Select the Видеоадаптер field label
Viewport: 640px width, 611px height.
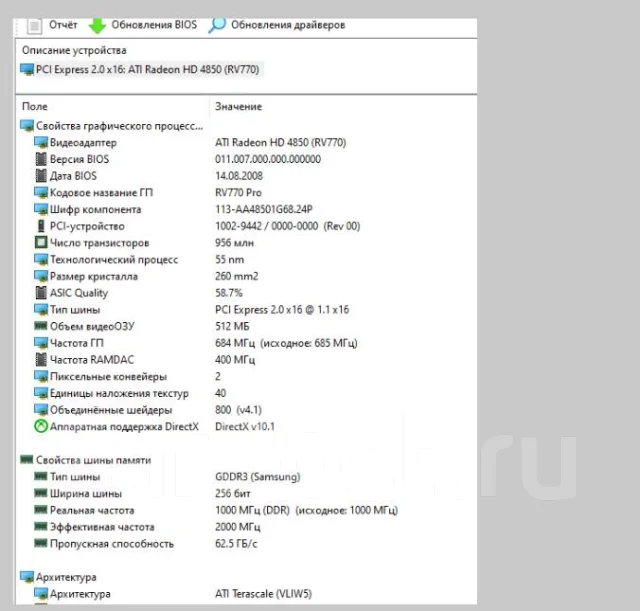[x=83, y=142]
